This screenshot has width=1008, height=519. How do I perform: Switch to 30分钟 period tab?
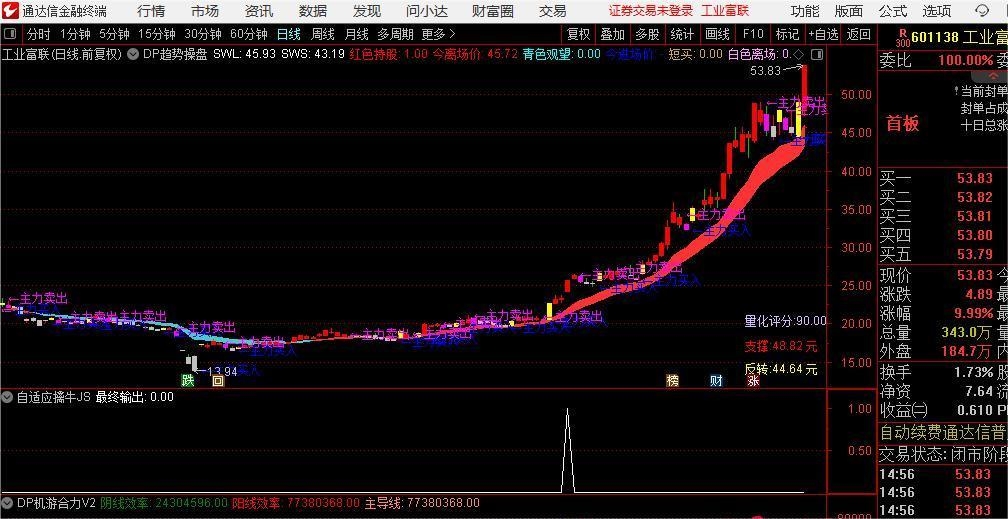[202, 34]
